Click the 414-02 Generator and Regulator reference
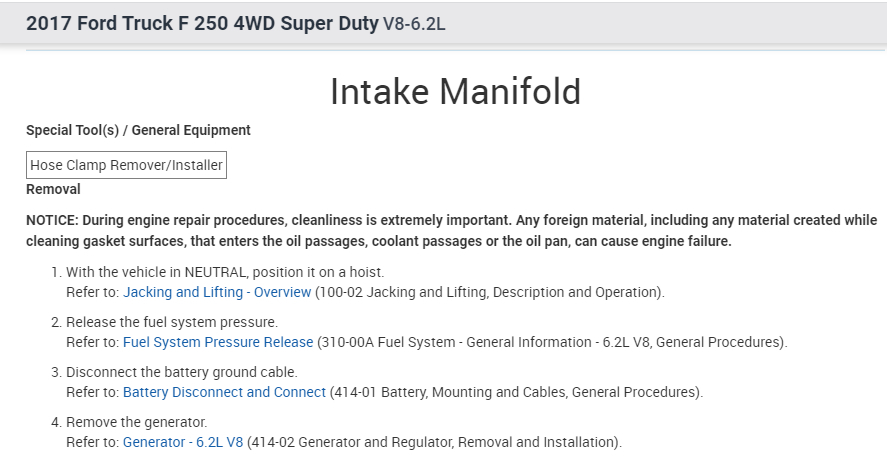This screenshot has width=887, height=459. pyautogui.click(x=435, y=442)
